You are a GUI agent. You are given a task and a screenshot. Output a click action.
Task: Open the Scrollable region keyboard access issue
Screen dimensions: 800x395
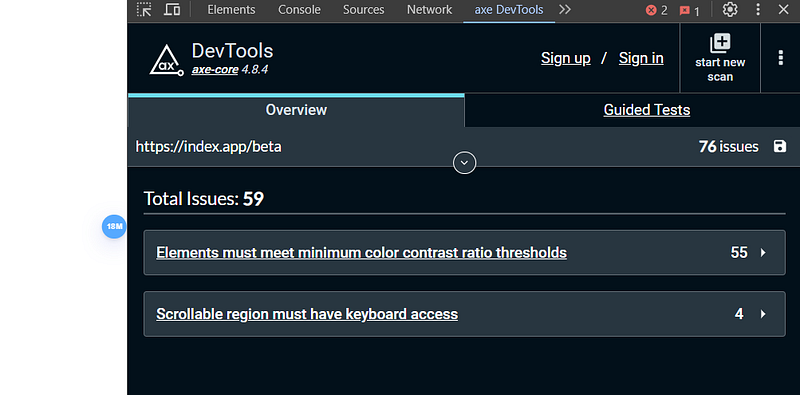pyautogui.click(x=307, y=314)
